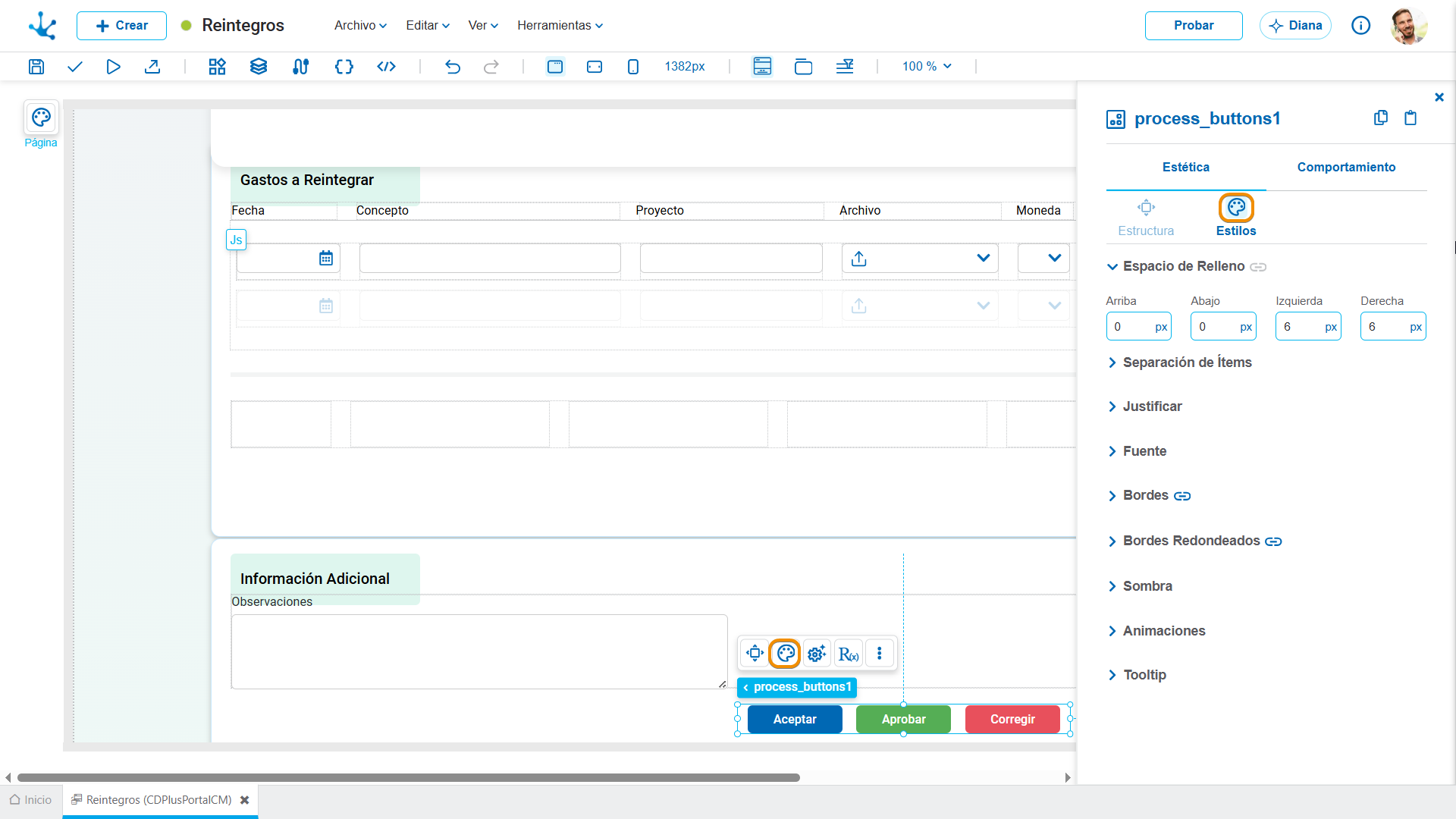Viewport: 1456px width, 819px height.
Task: Click the green Aprobar button
Action: click(x=903, y=719)
